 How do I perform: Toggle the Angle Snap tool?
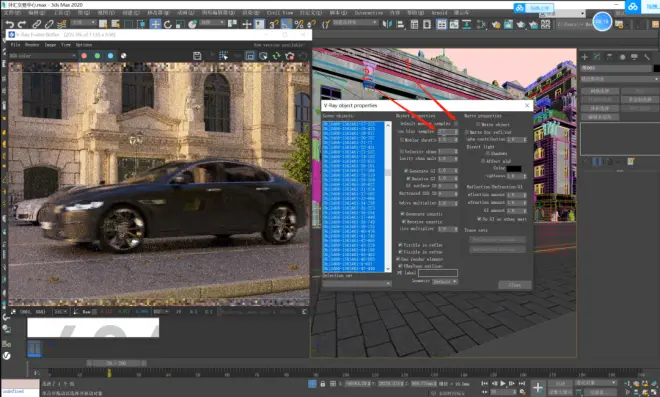[x=286, y=24]
